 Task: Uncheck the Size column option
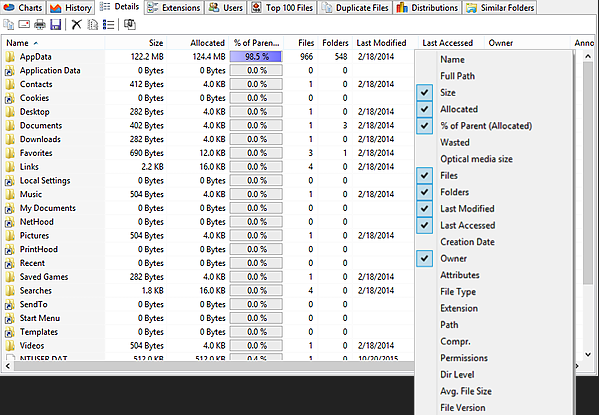(424, 92)
